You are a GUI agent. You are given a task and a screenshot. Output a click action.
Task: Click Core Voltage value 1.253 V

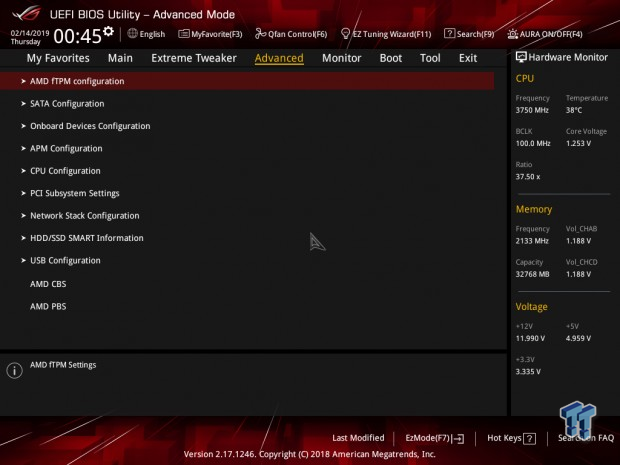(x=578, y=144)
